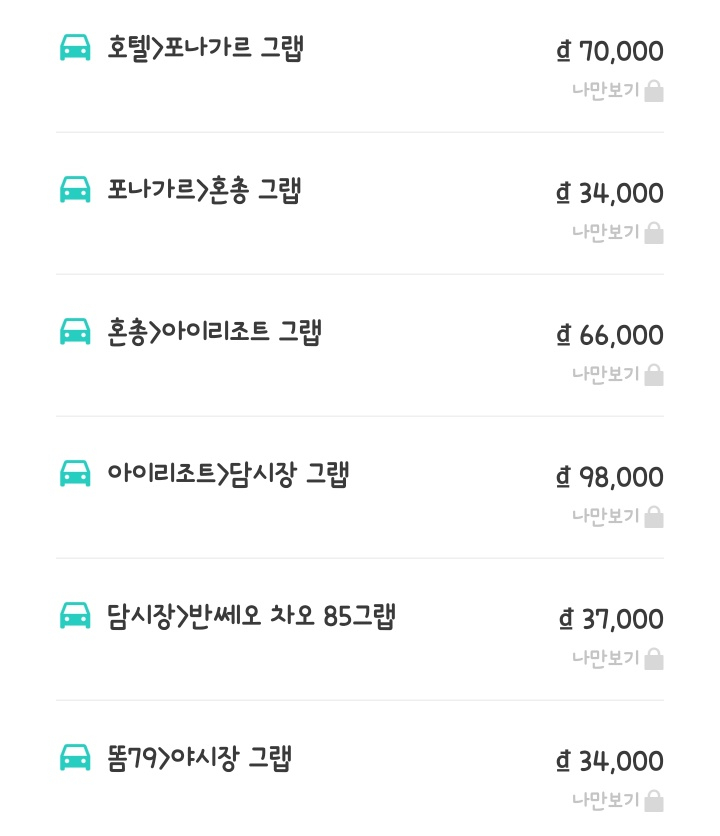The width and height of the screenshot is (720, 836).
Task: Click the lock icon under the ₫ 70,000 amount
Action: point(654,92)
